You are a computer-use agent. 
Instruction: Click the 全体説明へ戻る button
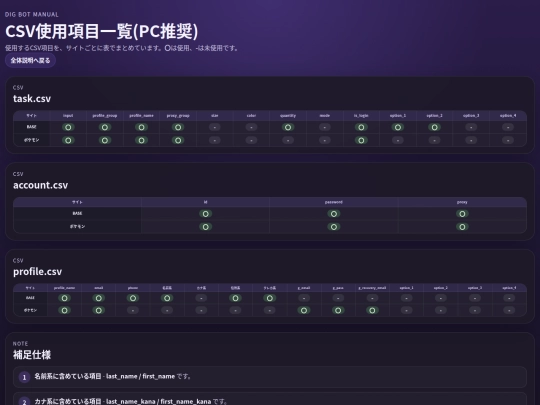(30, 61)
